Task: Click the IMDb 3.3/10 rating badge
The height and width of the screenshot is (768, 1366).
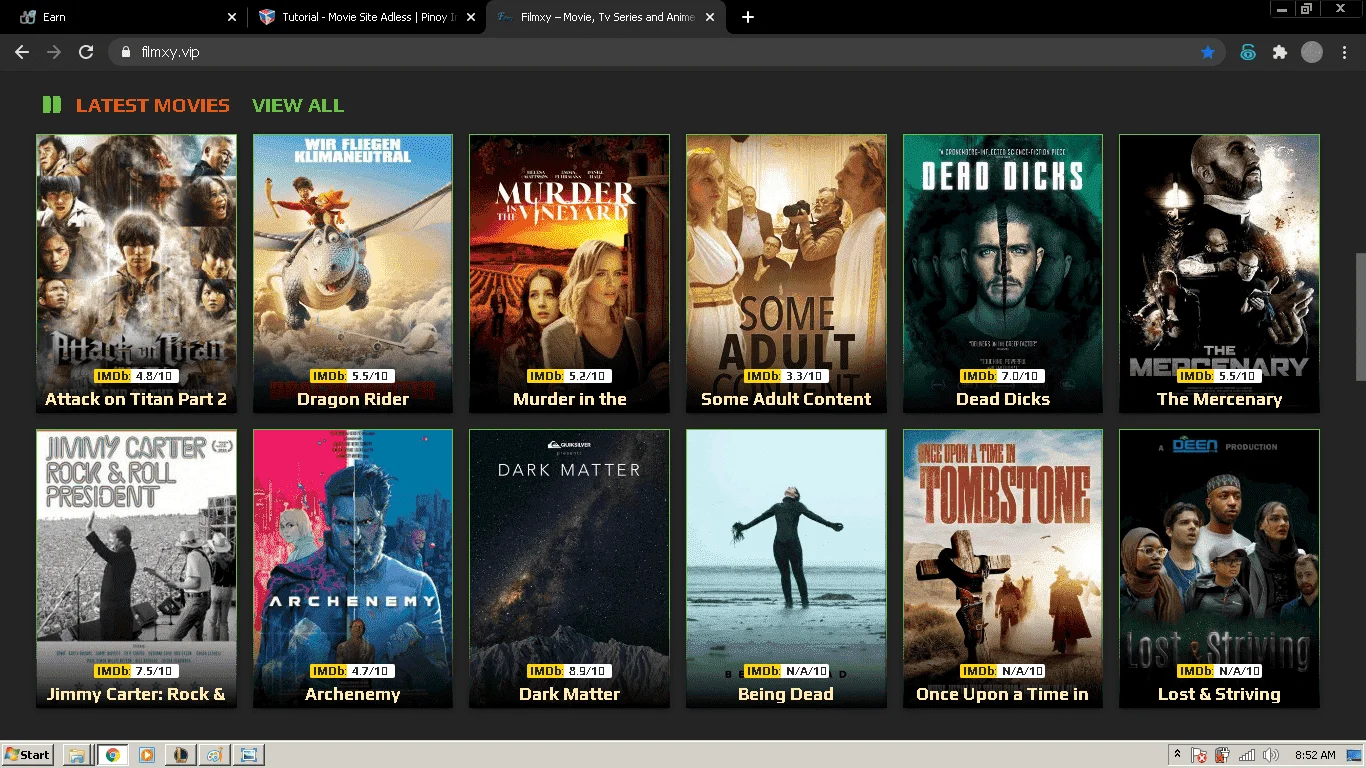Action: (x=786, y=376)
